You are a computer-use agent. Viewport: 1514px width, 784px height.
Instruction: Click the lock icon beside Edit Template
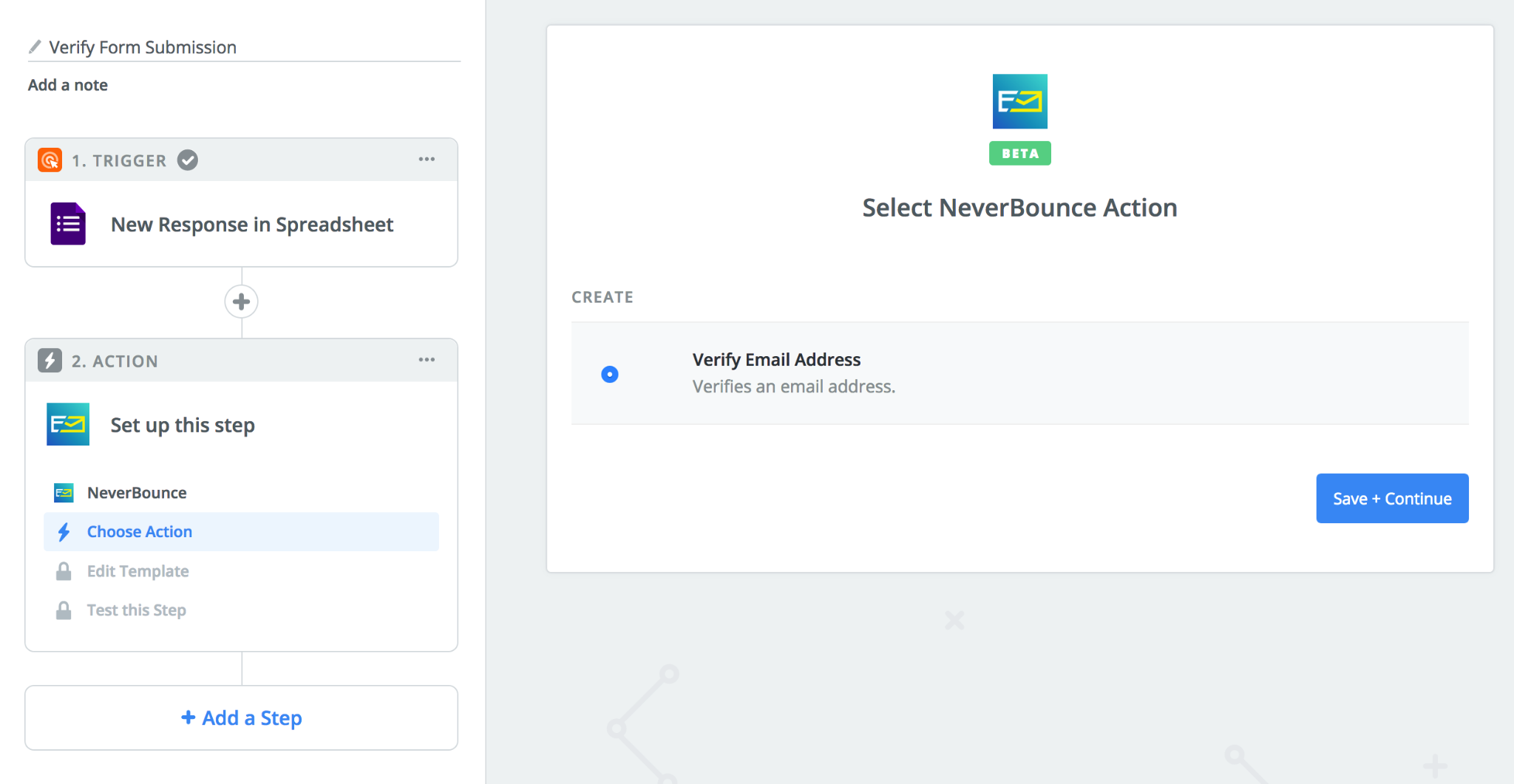pos(64,571)
